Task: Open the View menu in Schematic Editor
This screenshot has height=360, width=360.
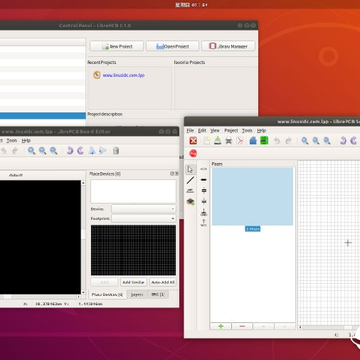Action: click(215, 130)
